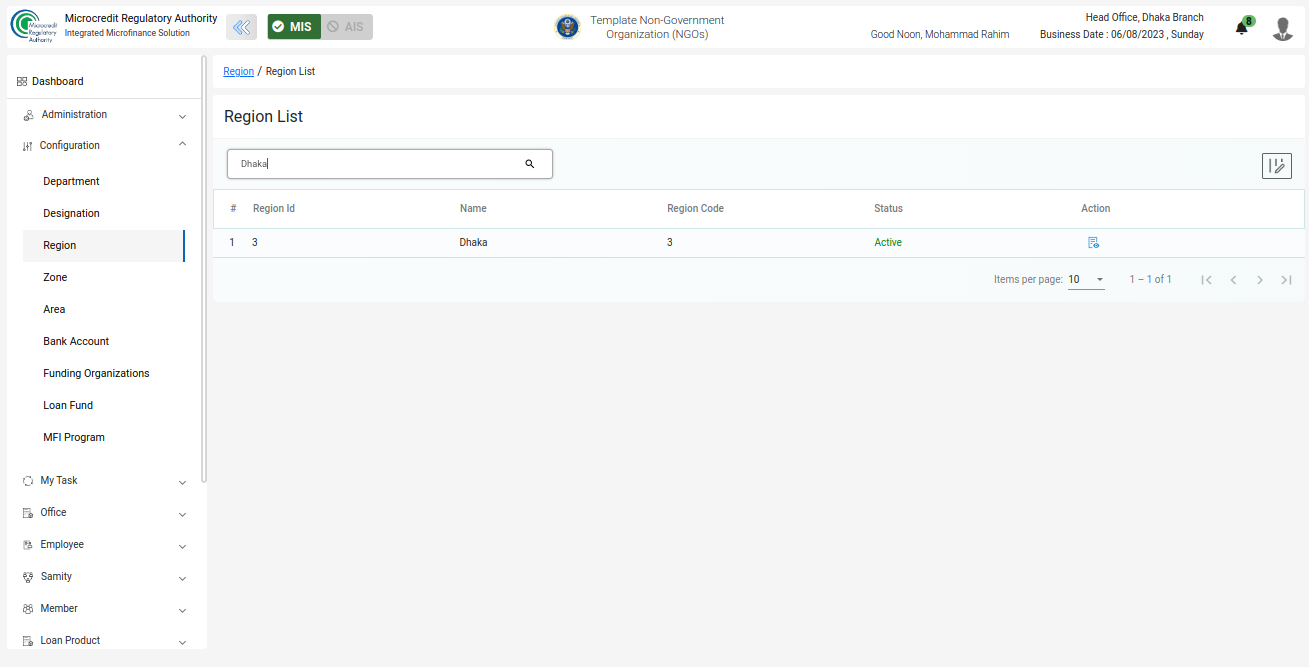Click the Region List page heading

tap(263, 116)
